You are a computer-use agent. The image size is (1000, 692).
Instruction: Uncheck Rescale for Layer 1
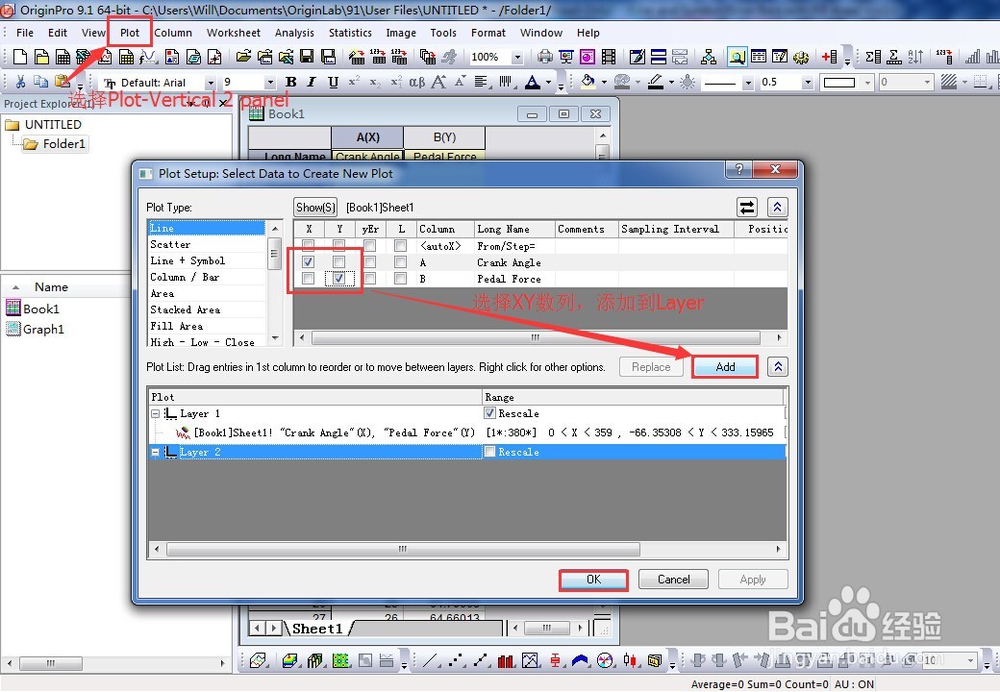[x=490, y=413]
